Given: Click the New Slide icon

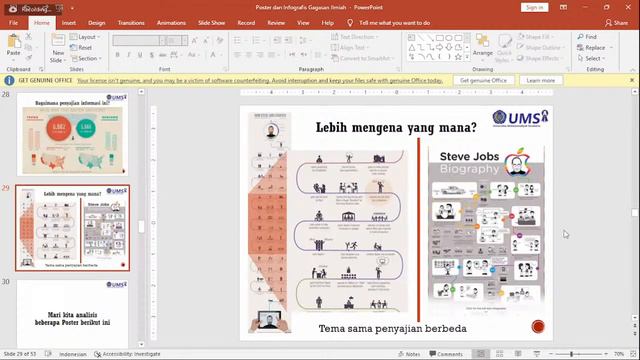Looking at the screenshot, I should point(58,41).
